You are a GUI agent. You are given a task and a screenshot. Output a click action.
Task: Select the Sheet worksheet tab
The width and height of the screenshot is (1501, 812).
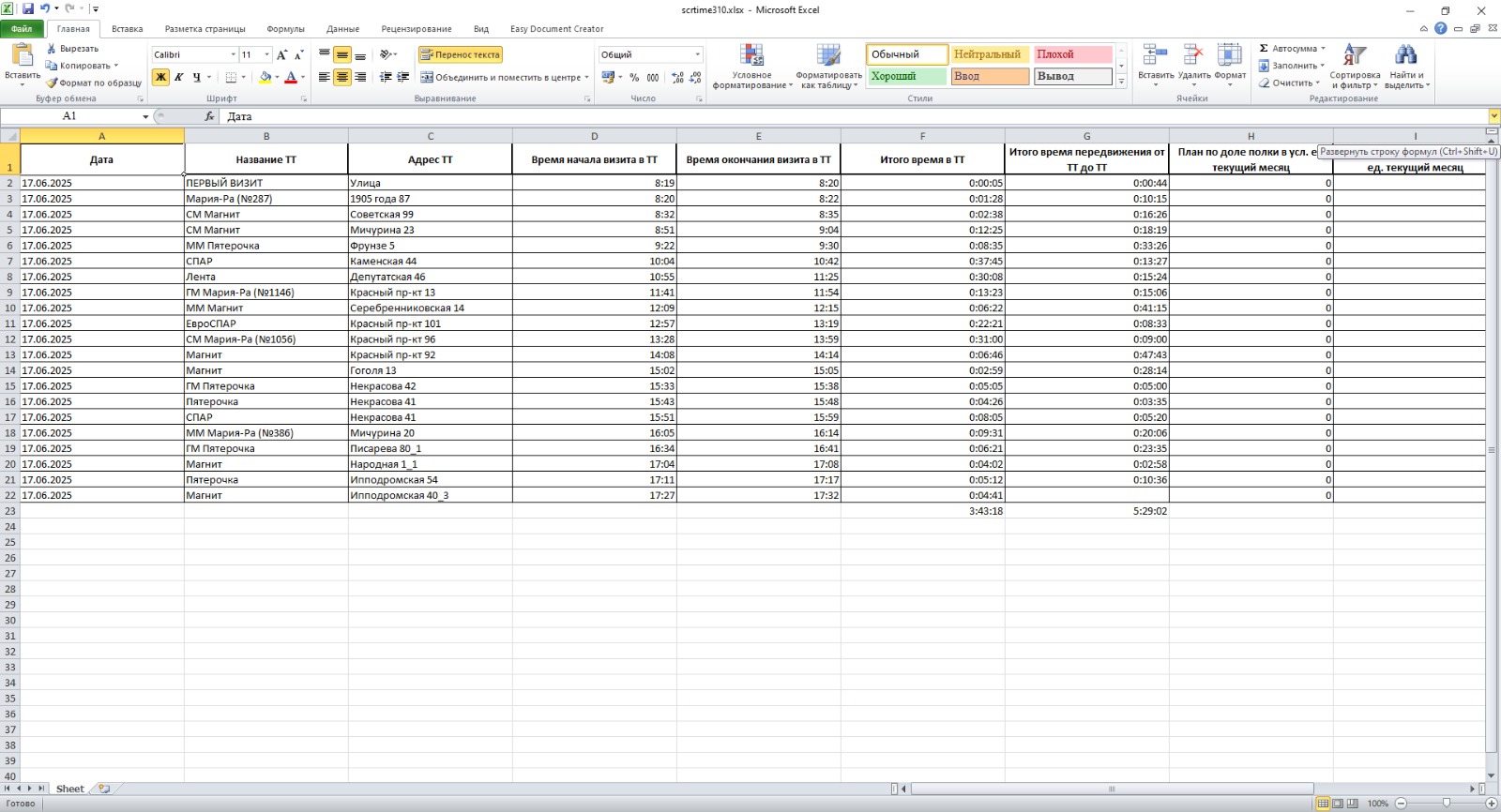pos(70,789)
